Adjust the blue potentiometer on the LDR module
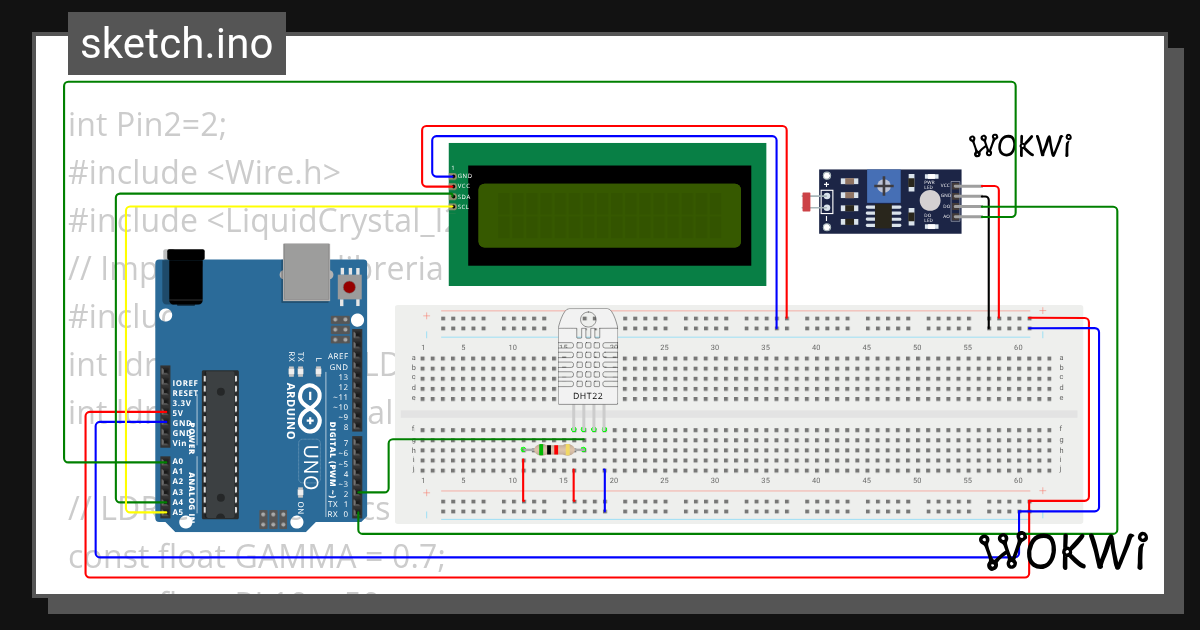The height and width of the screenshot is (630, 1200). (884, 186)
